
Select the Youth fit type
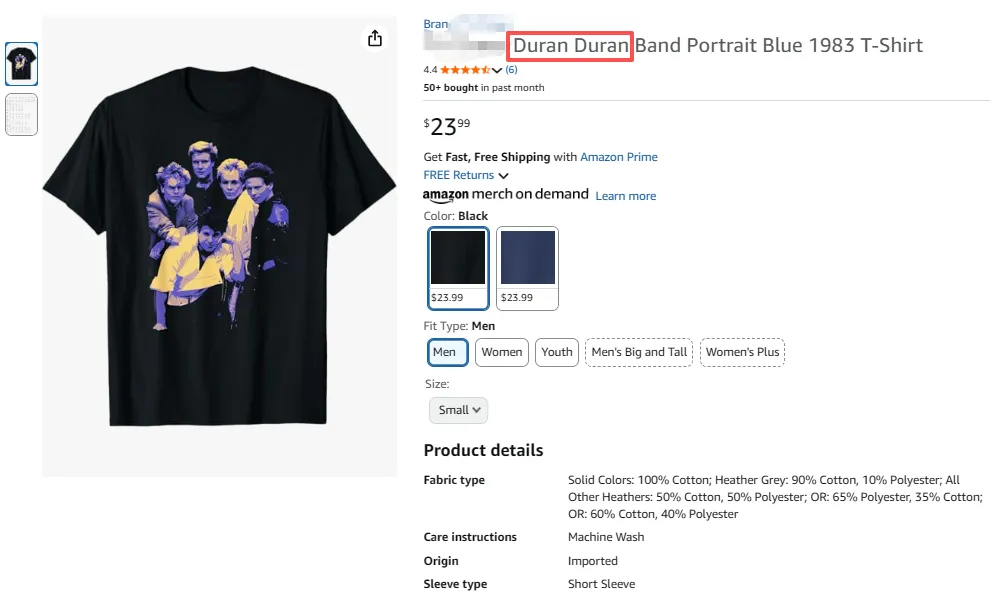[557, 352]
